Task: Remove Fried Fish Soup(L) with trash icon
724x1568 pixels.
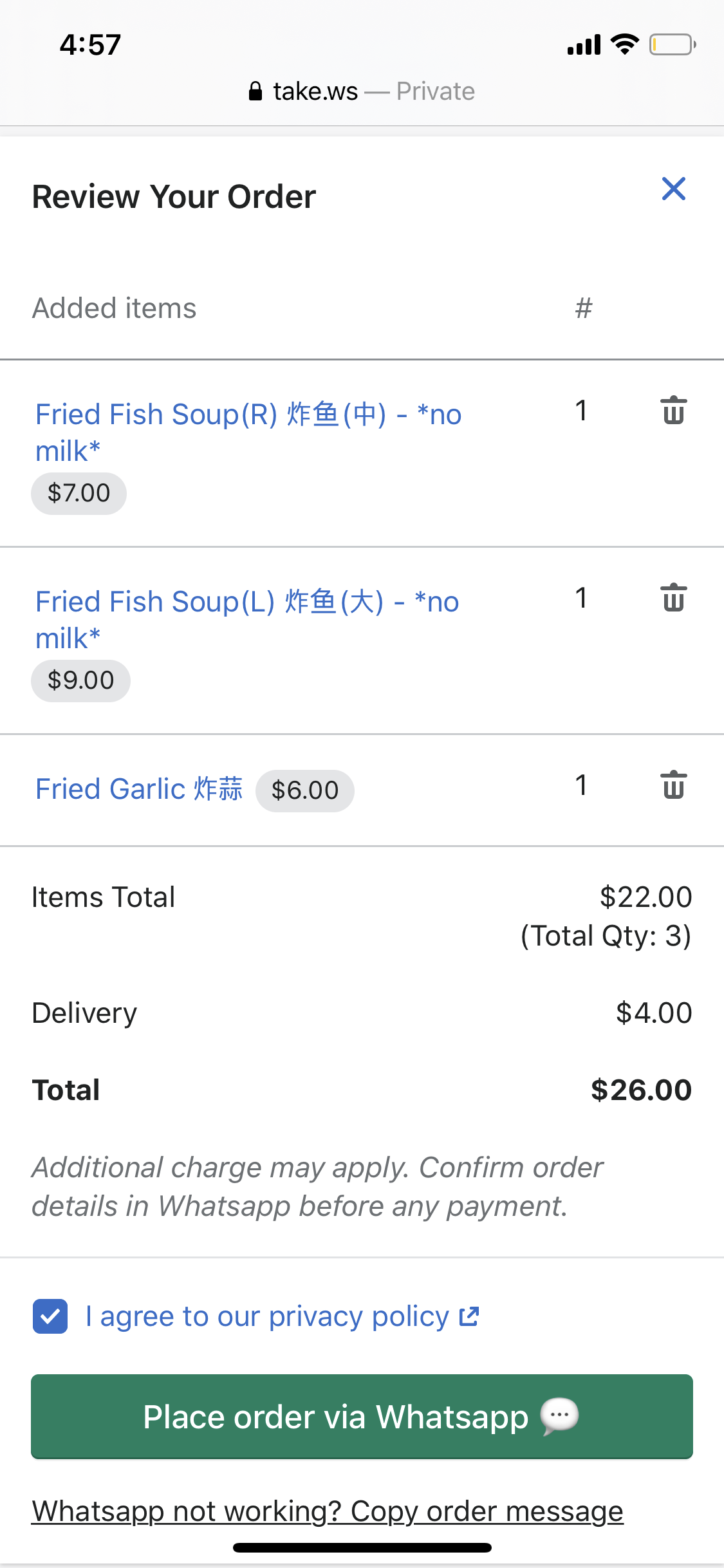Action: point(673,598)
